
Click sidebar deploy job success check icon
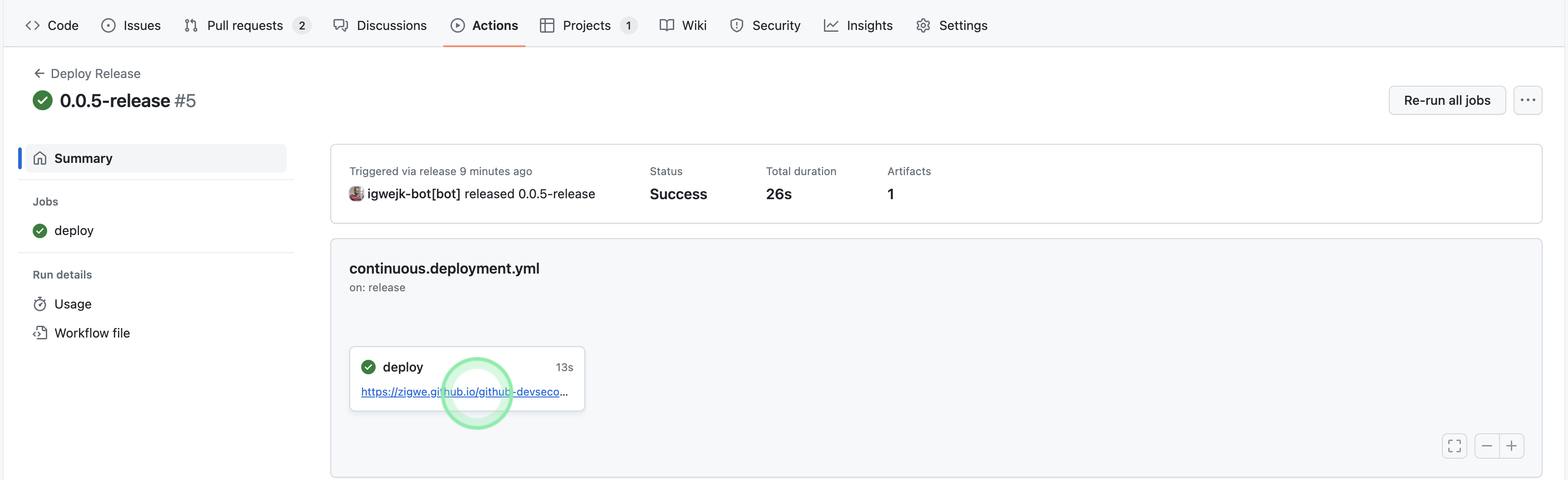coord(40,230)
